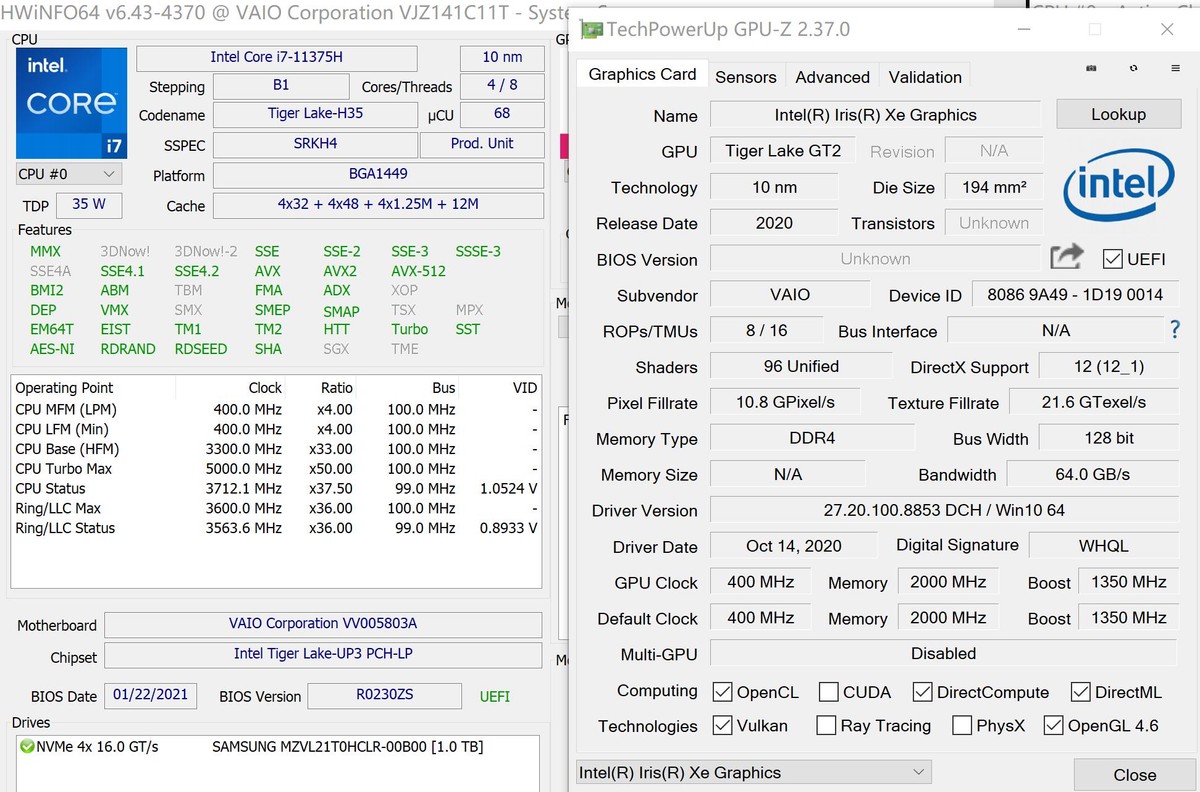Open the Validation tab

click(x=925, y=77)
